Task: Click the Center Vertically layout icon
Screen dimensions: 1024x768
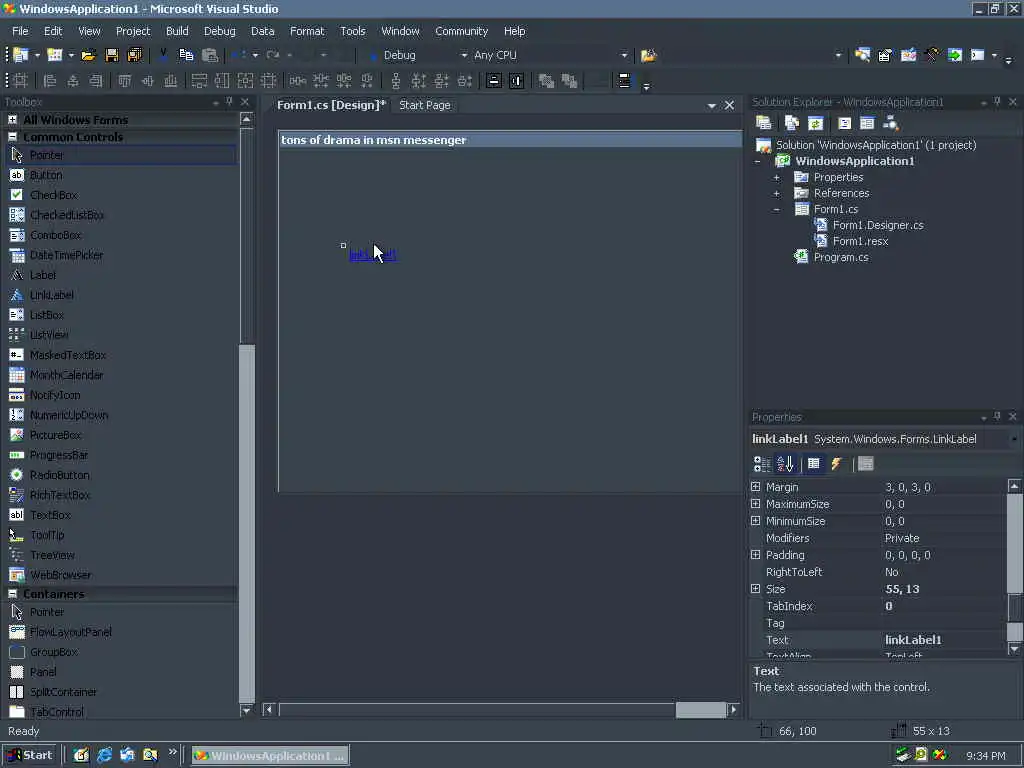Action: click(517, 81)
